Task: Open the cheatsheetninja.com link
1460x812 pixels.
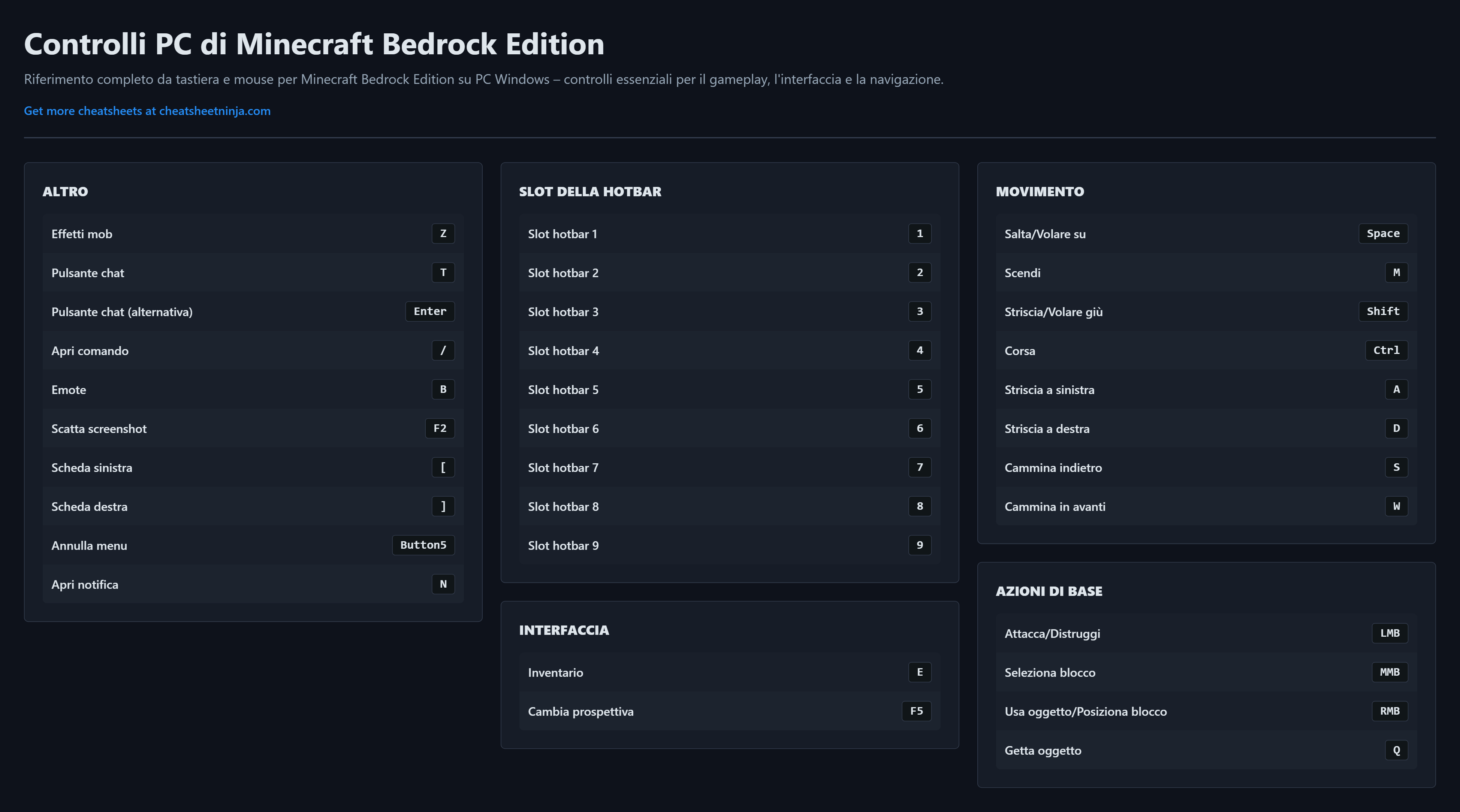Action: [x=147, y=111]
